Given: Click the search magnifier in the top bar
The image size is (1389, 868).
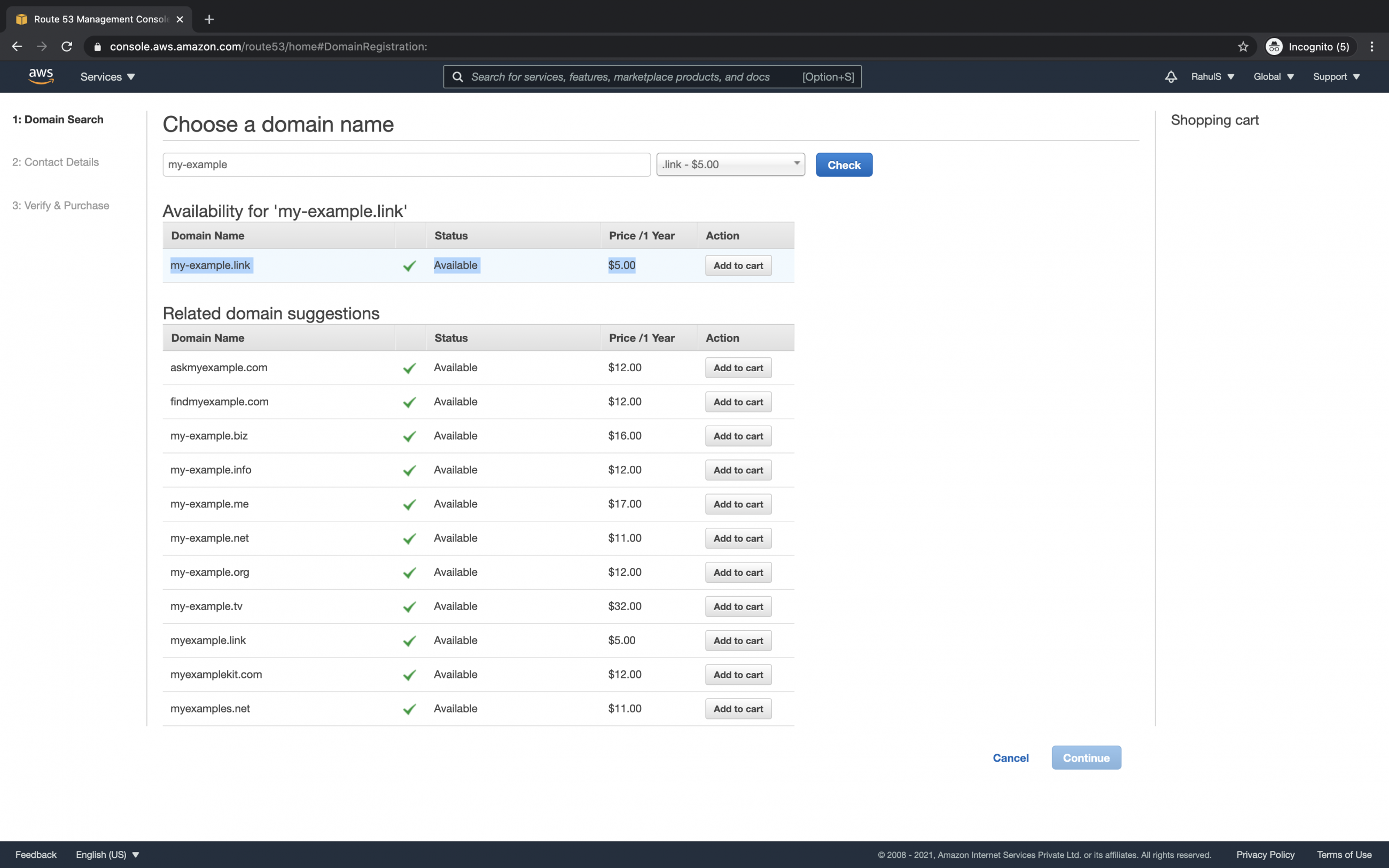Looking at the screenshot, I should pos(457,76).
